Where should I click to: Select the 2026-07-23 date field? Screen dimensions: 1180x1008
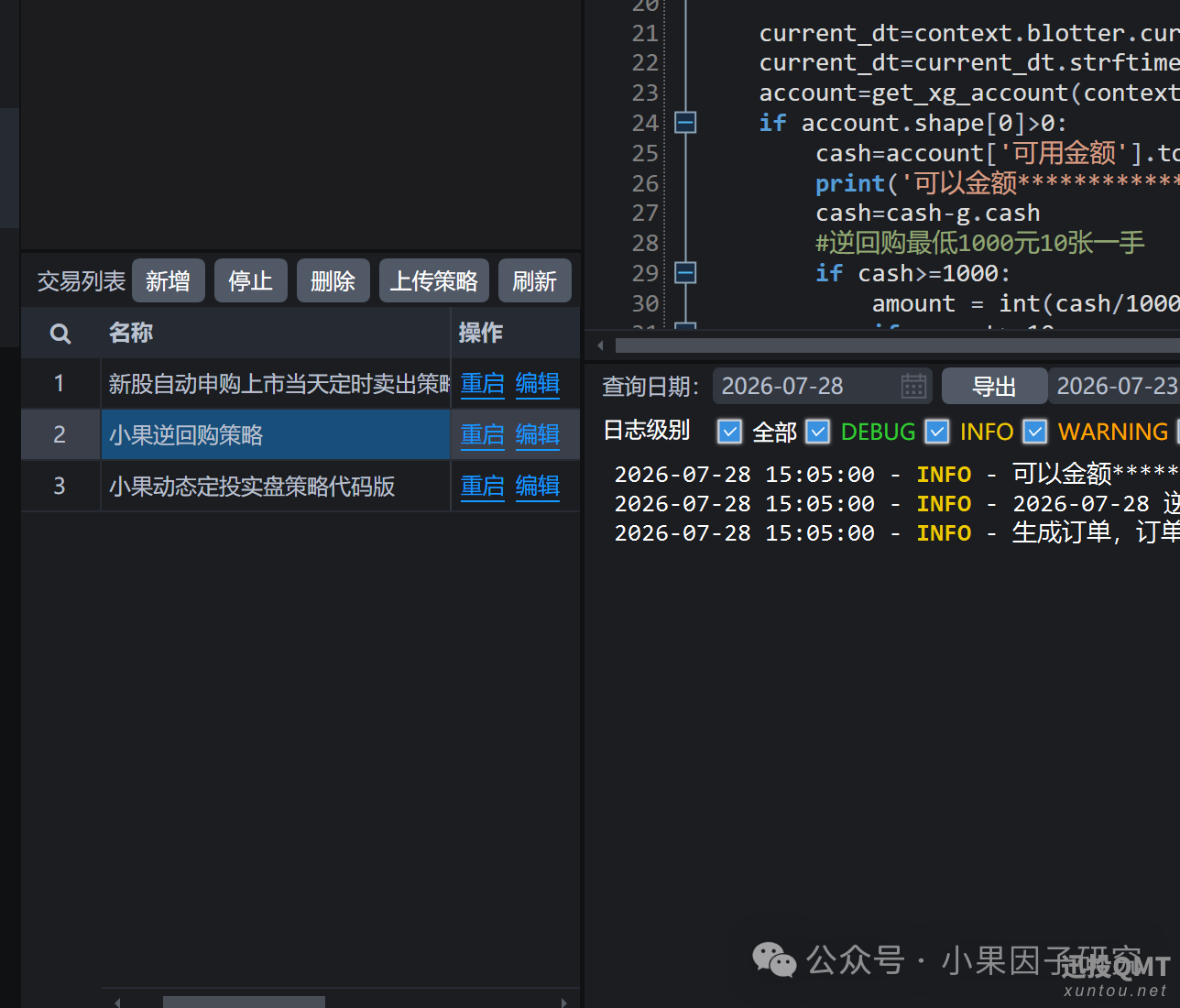pos(1114,386)
